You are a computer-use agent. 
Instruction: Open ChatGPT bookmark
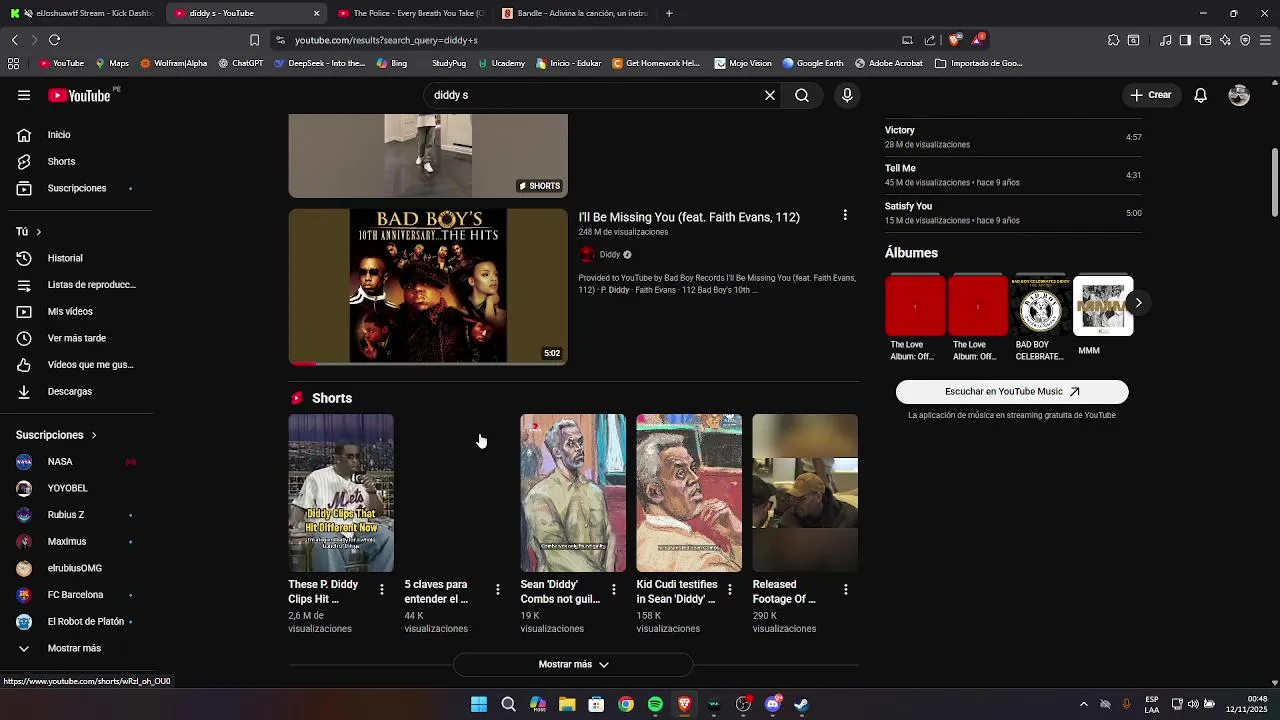pyautogui.click(x=240, y=63)
